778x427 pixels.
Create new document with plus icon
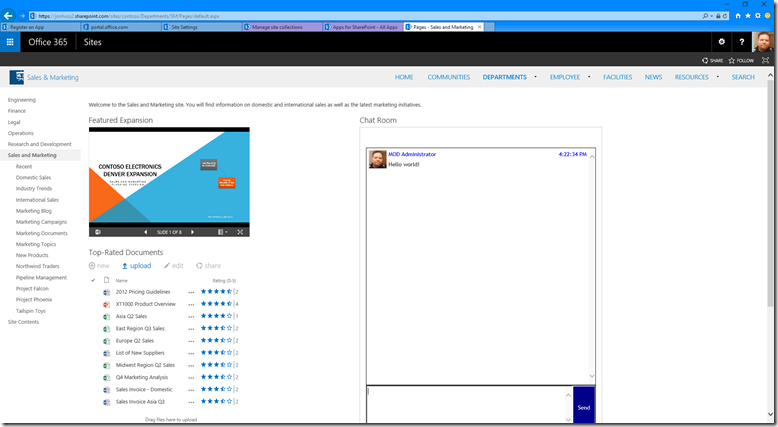coord(99,266)
